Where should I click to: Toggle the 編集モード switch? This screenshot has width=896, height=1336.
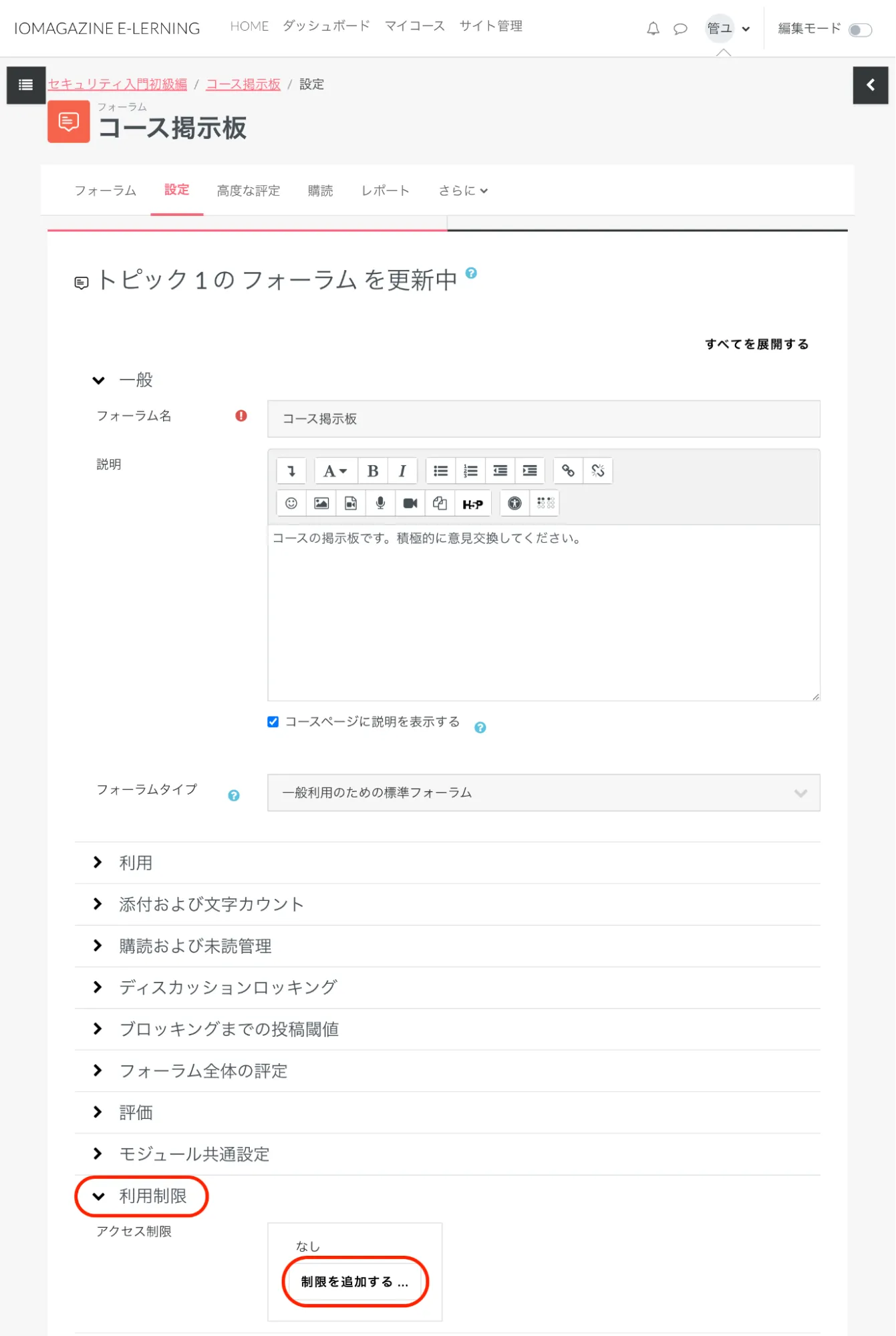coord(859,30)
